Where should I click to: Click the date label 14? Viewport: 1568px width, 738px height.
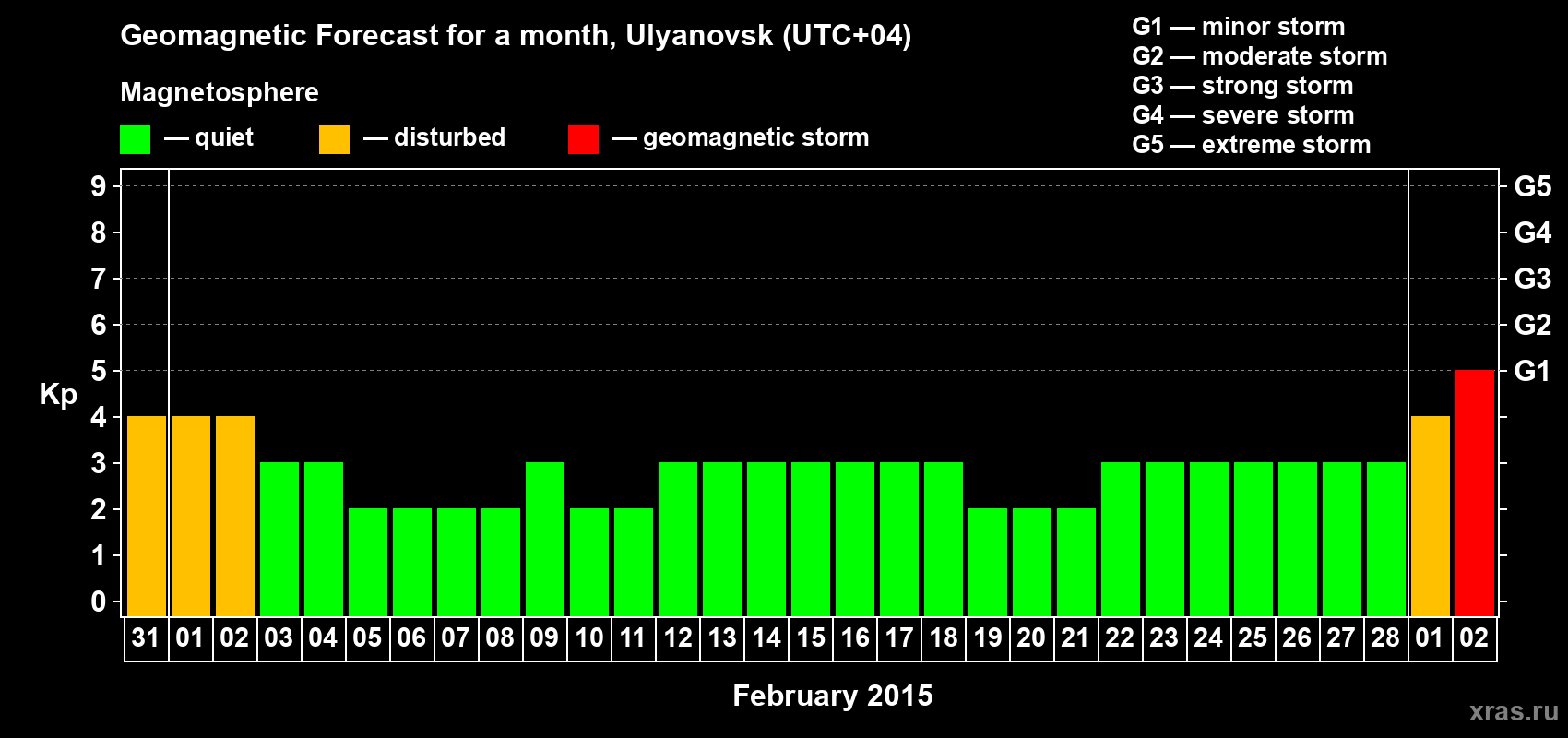(766, 637)
